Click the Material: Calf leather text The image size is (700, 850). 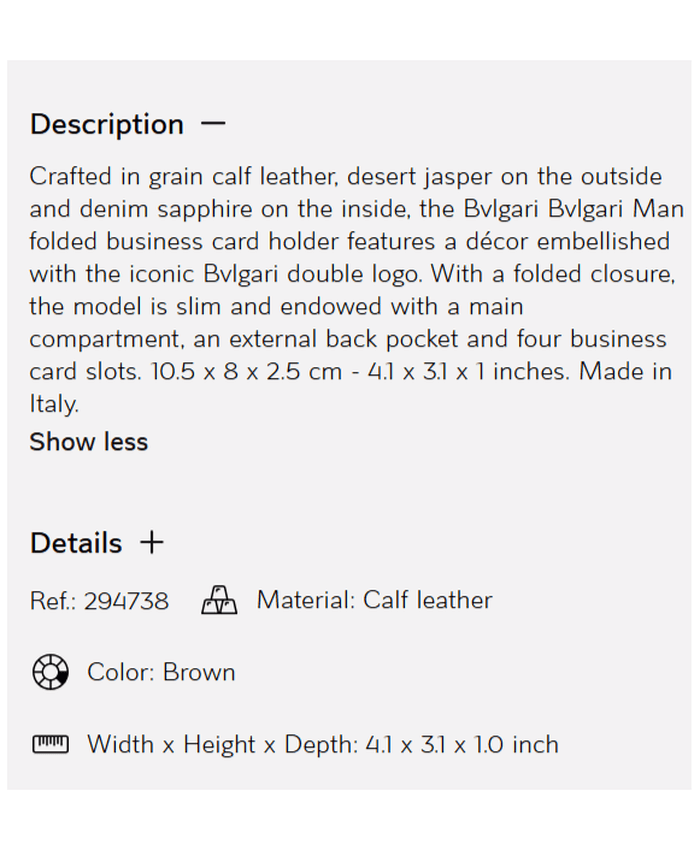(374, 601)
